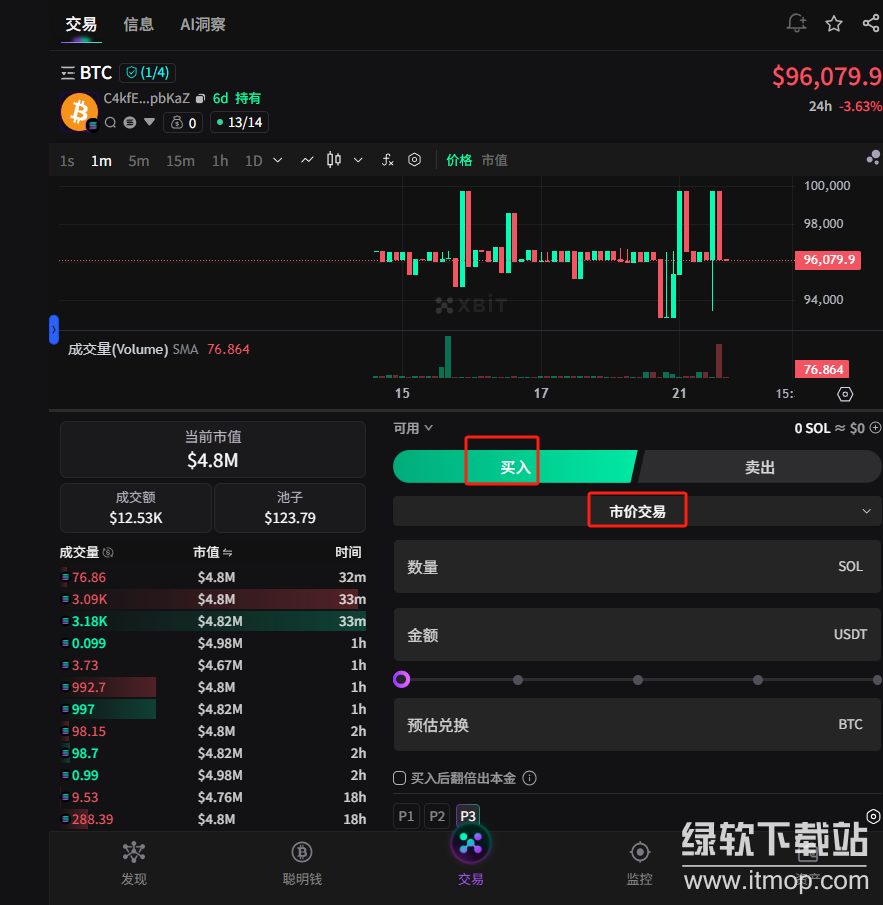883x905 pixels.
Task: Click the second stop on amount slider
Action: coord(518,680)
